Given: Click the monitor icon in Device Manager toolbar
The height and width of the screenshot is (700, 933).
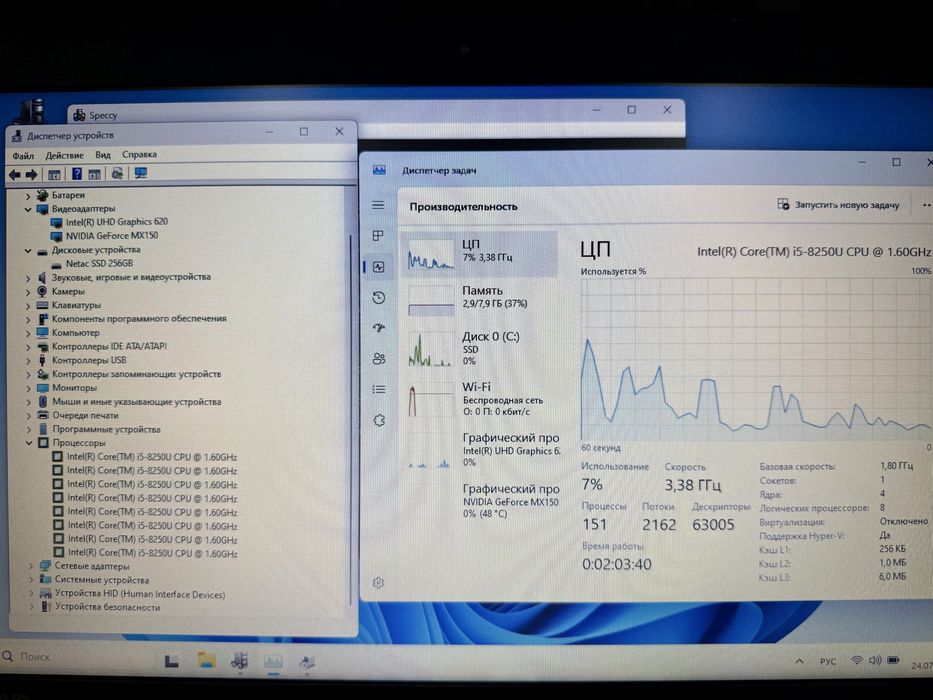Looking at the screenshot, I should pos(140,173).
